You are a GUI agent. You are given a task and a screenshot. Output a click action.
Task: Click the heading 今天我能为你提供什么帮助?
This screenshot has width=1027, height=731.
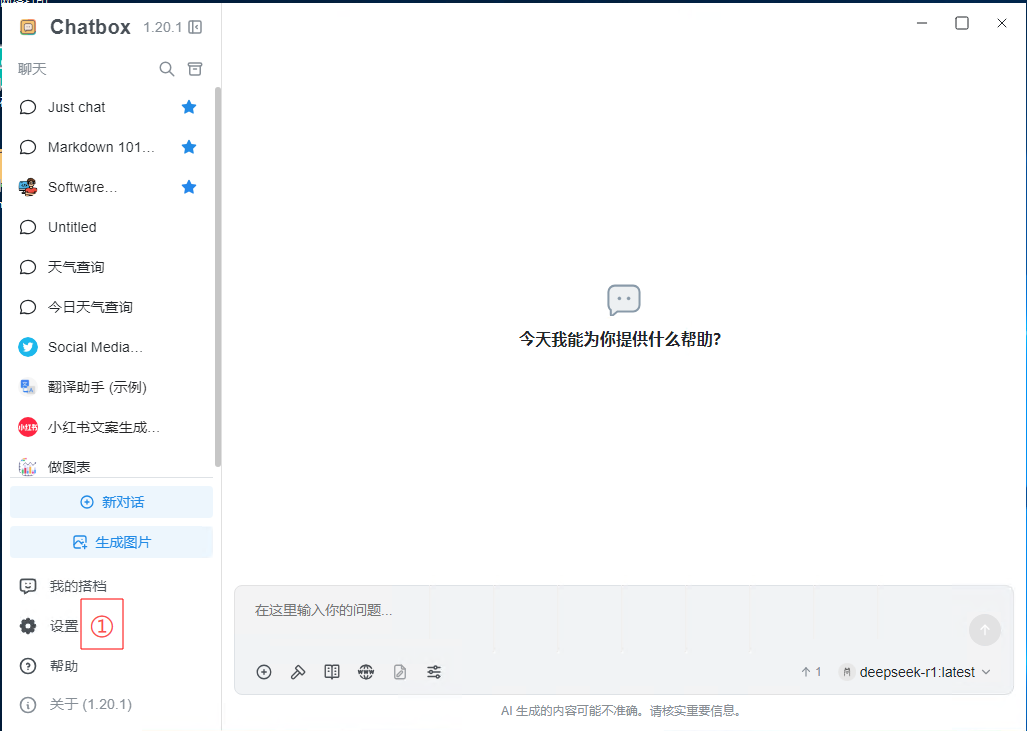pyautogui.click(x=620, y=339)
